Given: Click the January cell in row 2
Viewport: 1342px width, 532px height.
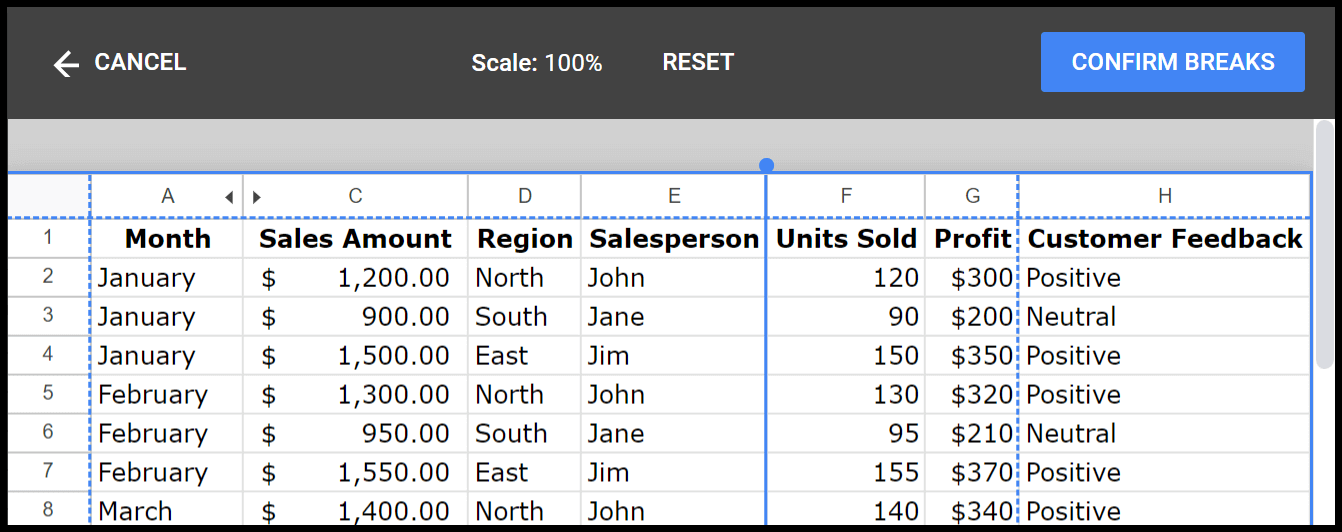Looking at the screenshot, I should [167, 277].
